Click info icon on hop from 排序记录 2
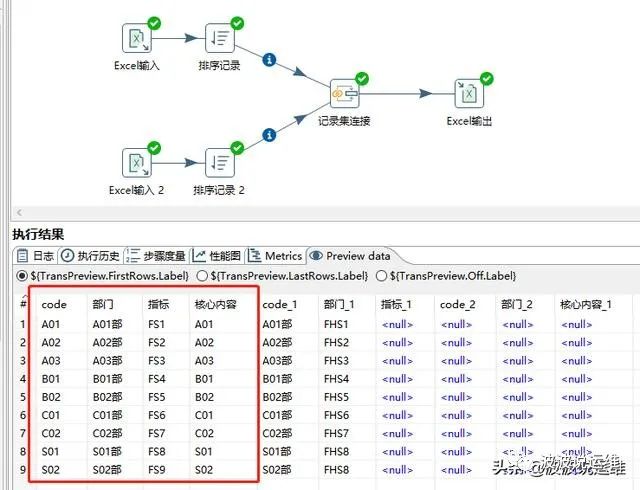 click(x=269, y=135)
